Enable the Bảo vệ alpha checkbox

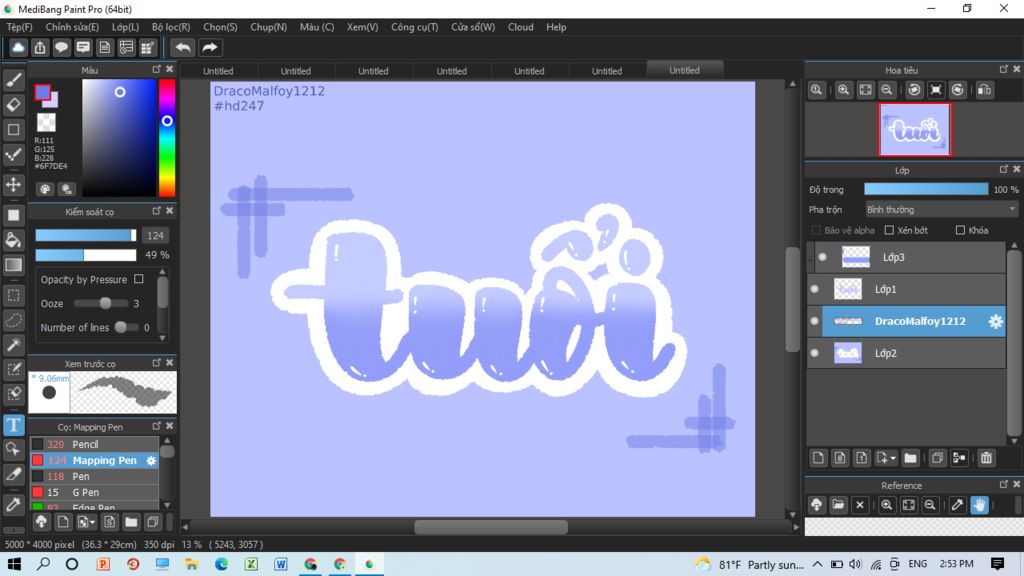[x=816, y=230]
